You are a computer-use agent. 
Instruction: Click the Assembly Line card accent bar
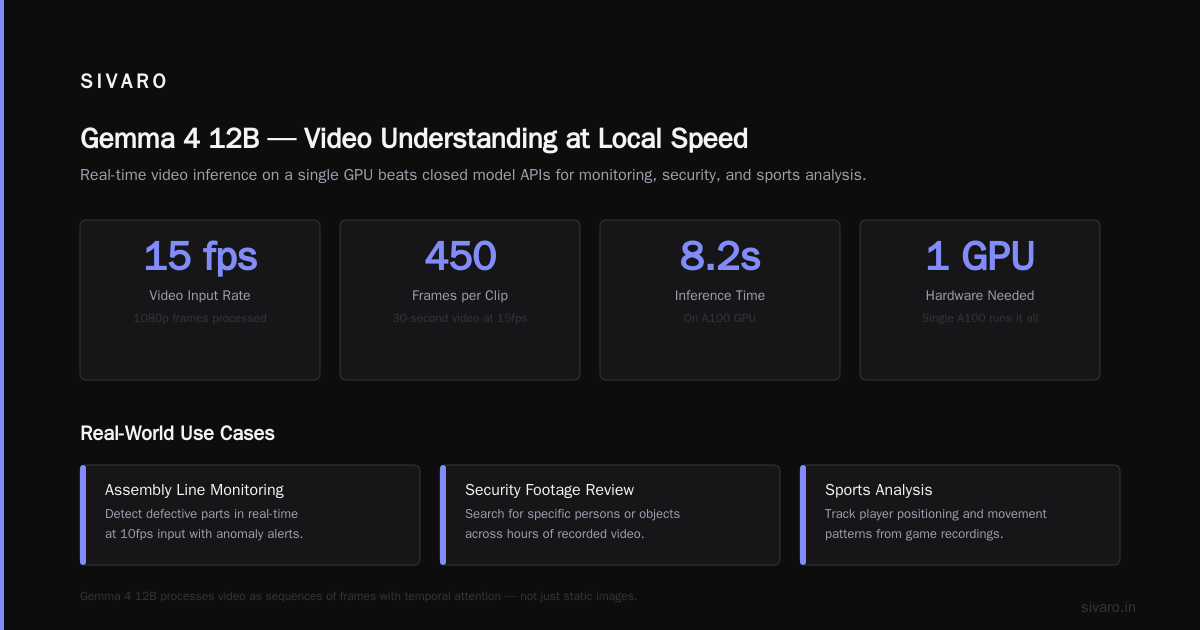[x=83, y=515]
